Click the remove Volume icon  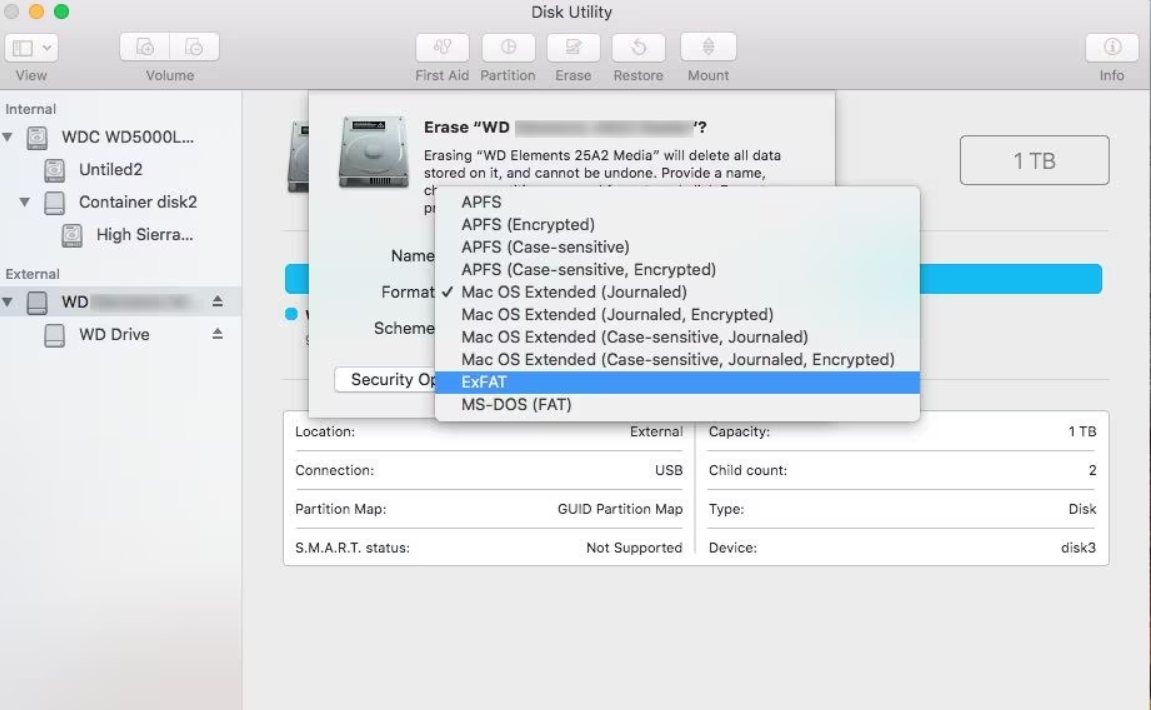coord(195,47)
